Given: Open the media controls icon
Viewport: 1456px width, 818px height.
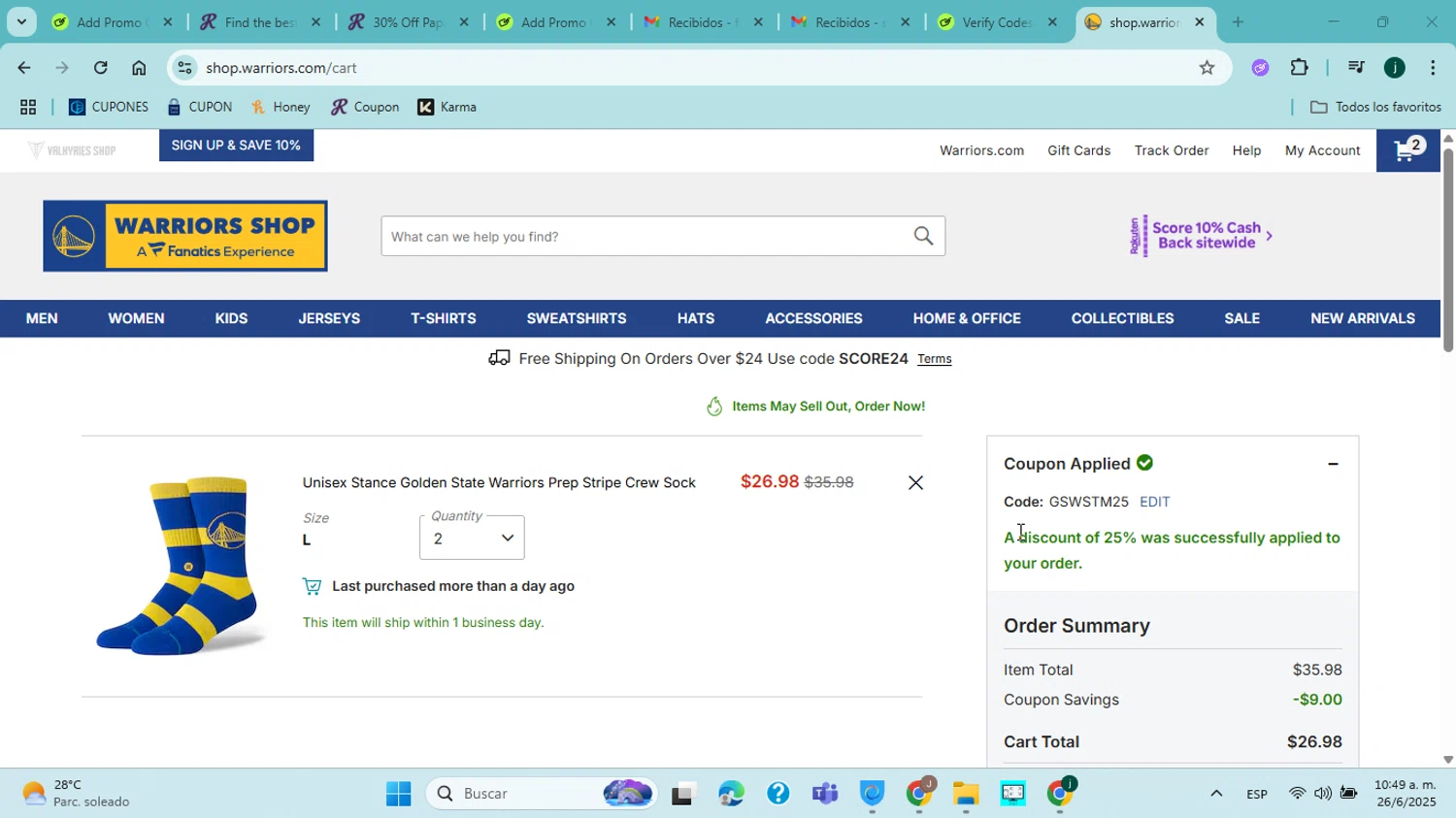Looking at the screenshot, I should [x=1356, y=67].
